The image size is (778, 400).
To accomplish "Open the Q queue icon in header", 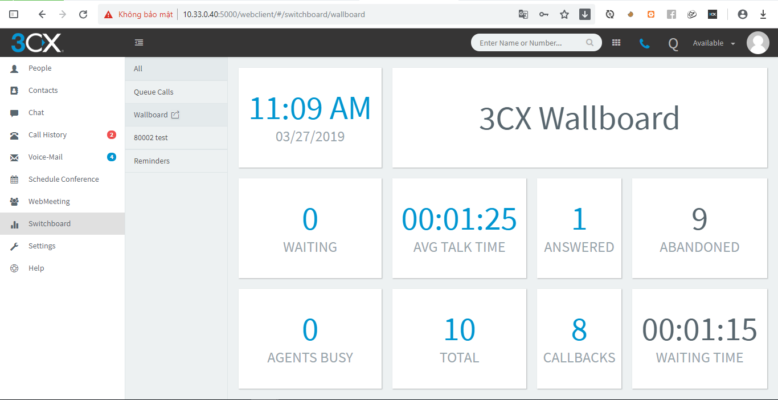I will 672,43.
